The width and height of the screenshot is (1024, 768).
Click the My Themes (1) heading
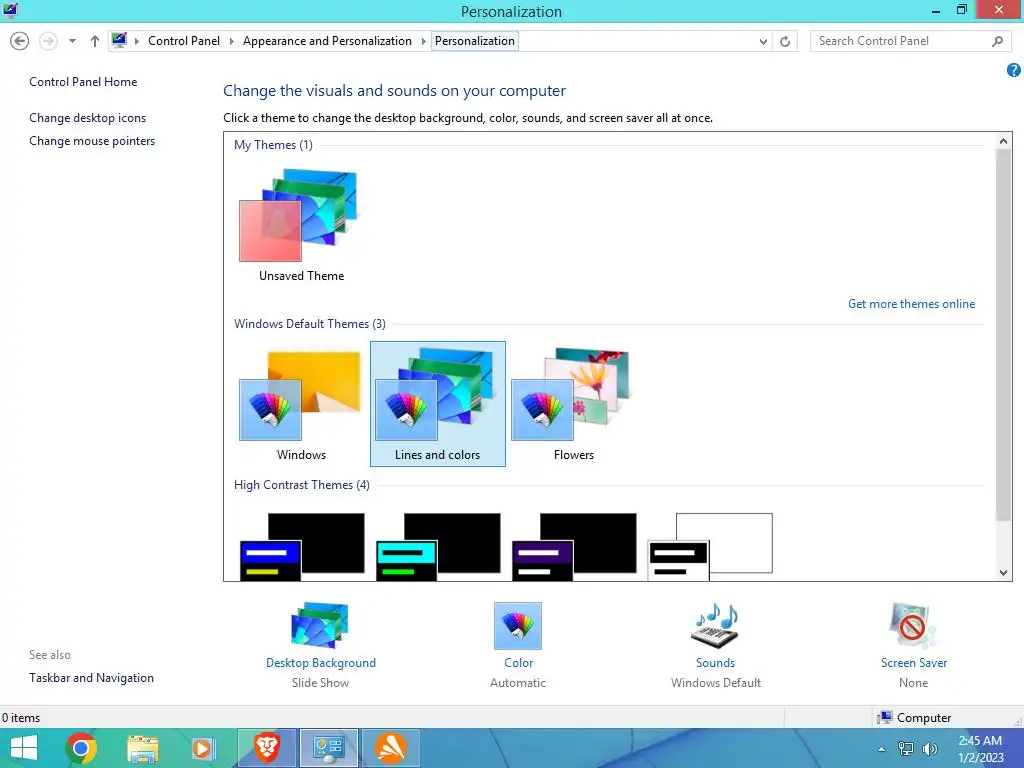(x=273, y=145)
